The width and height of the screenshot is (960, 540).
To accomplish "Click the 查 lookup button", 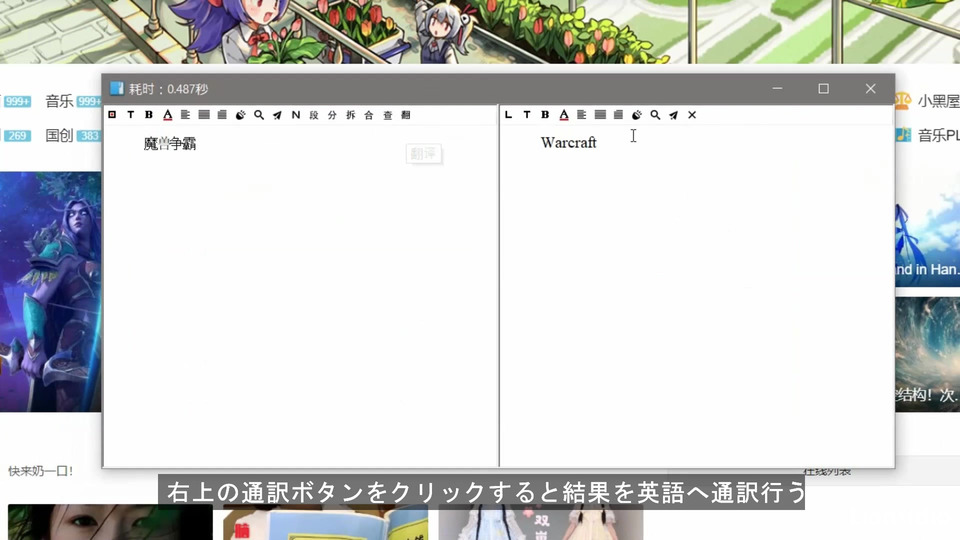I will 388,114.
